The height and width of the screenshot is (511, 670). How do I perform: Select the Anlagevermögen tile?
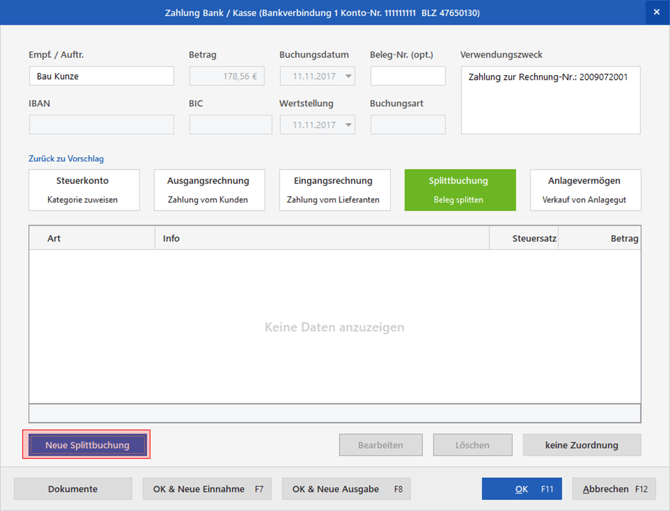[584, 190]
